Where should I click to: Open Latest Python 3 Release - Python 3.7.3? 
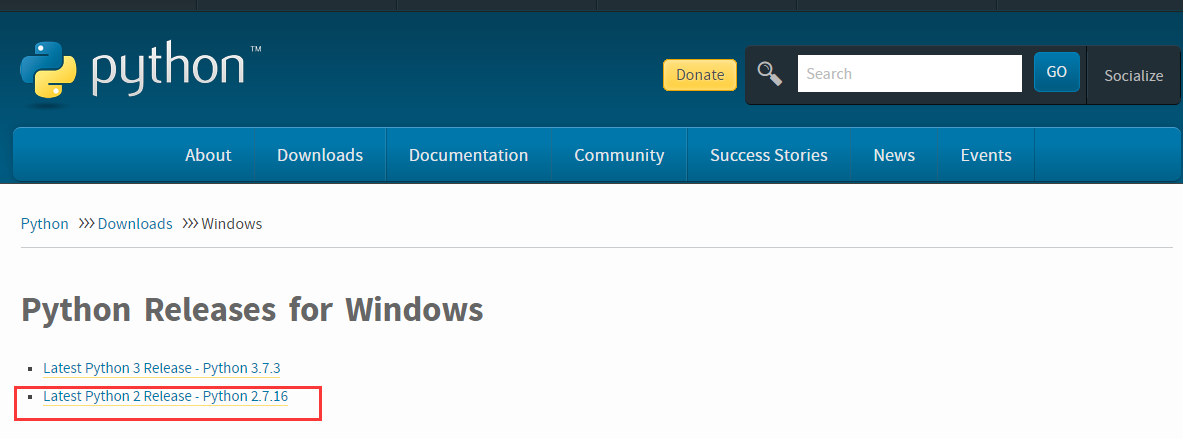[x=161, y=368]
